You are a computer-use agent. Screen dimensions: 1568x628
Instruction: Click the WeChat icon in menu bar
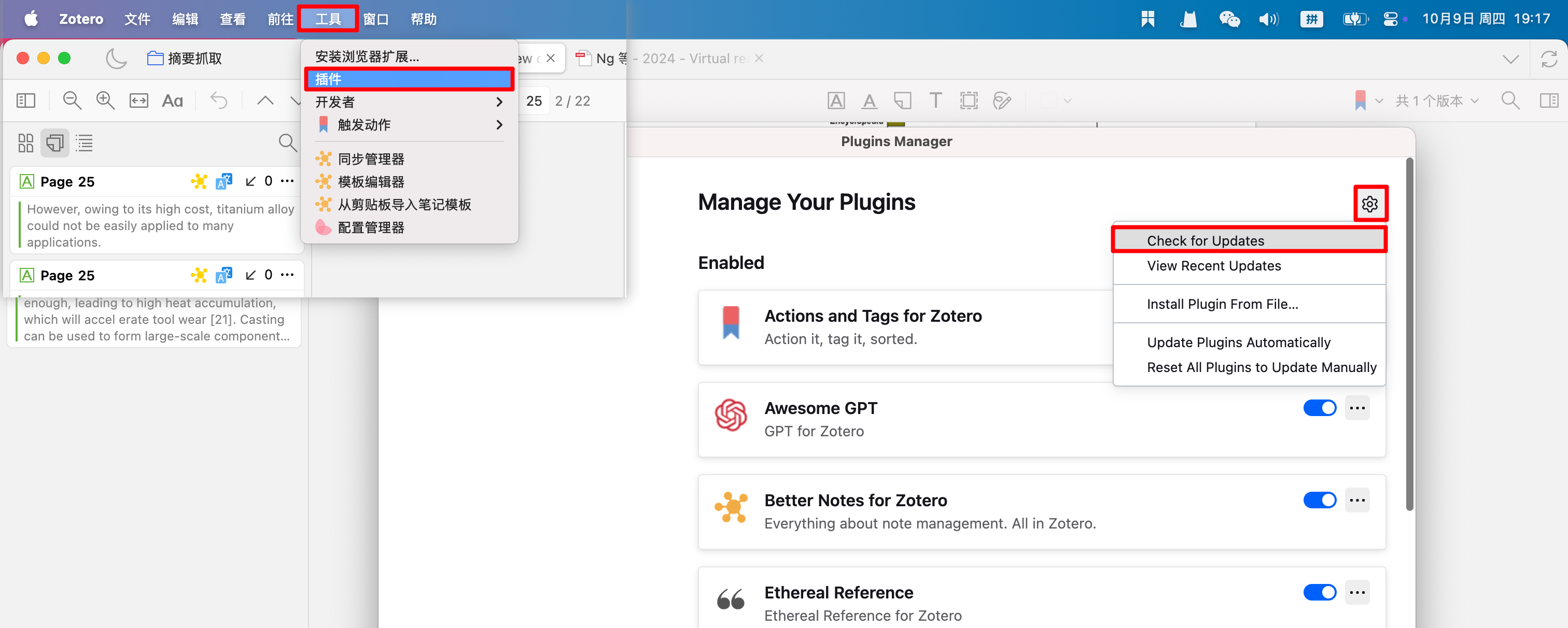1228,19
